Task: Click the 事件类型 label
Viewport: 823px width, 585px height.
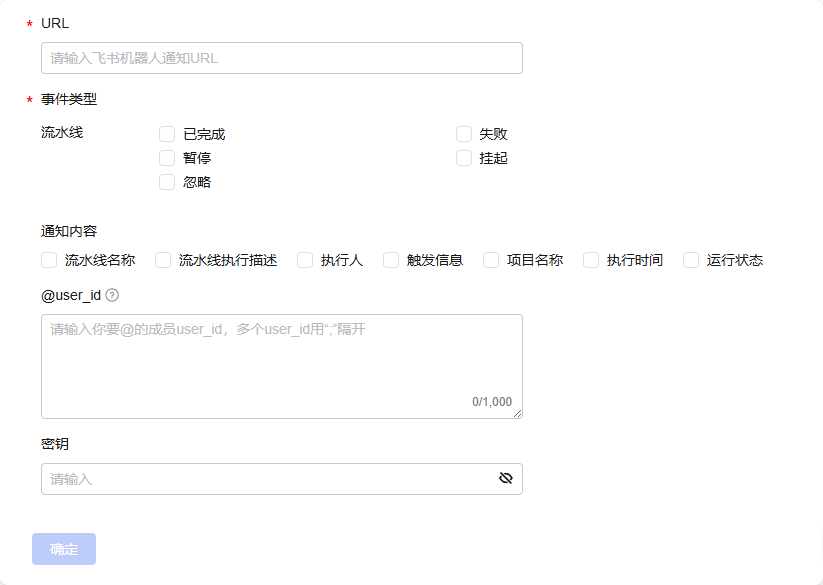Action: click(69, 99)
